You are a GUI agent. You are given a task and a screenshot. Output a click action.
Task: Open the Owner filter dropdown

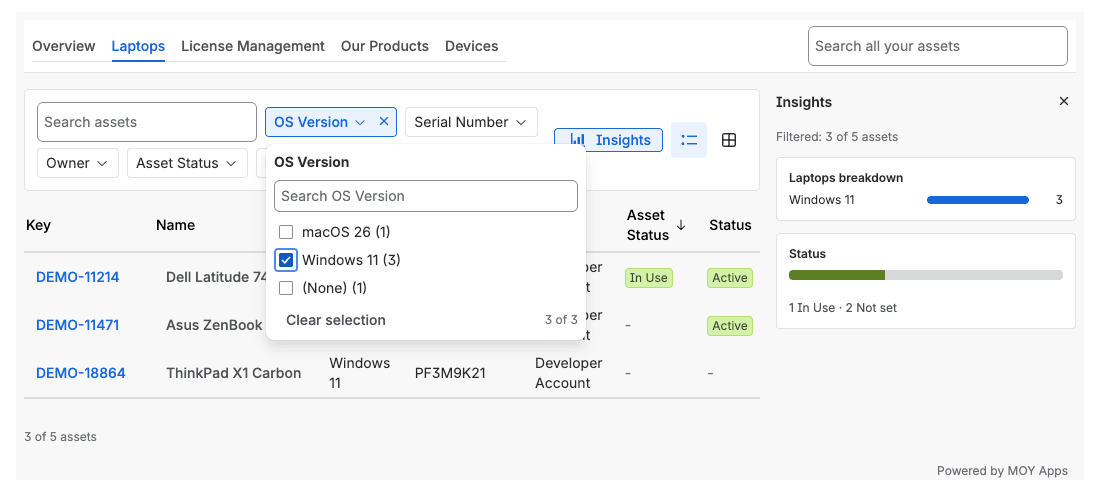click(x=77, y=163)
